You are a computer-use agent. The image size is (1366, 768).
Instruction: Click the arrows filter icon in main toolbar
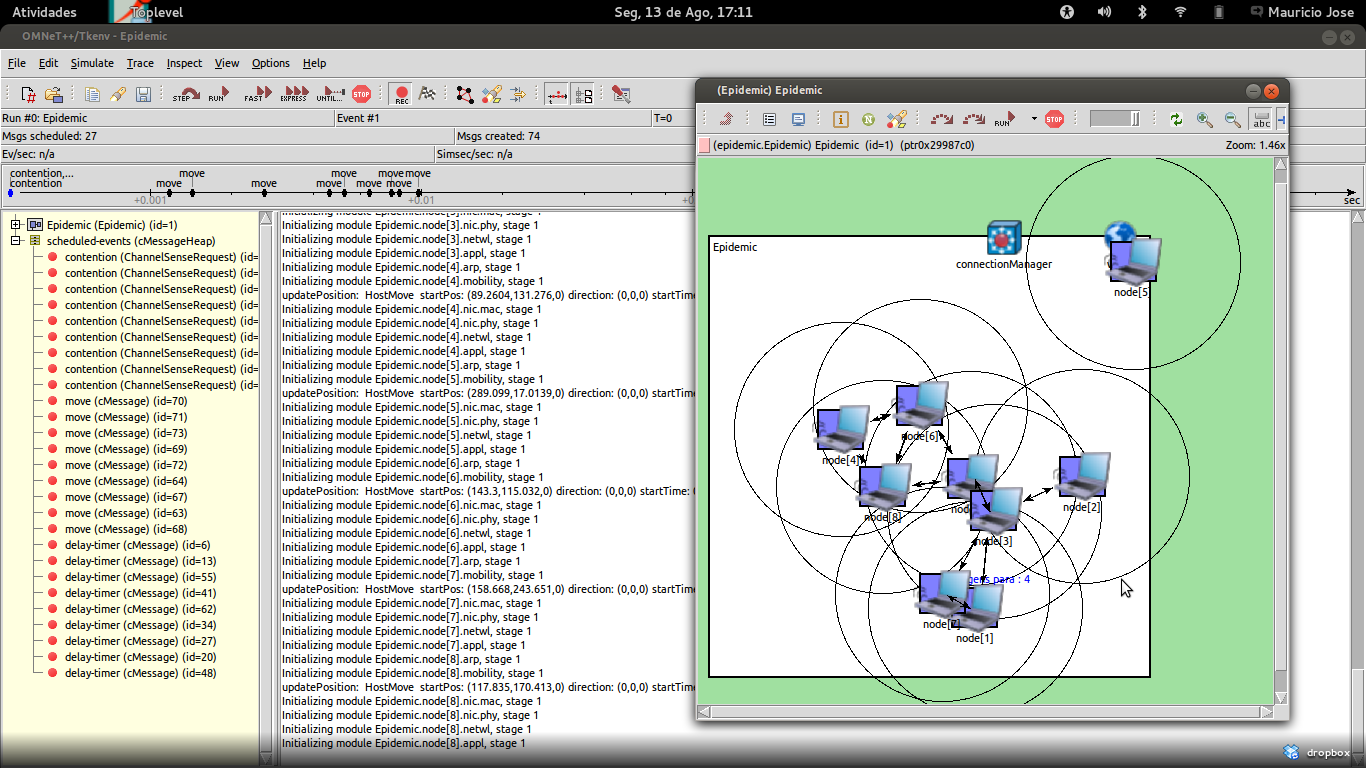tap(517, 94)
